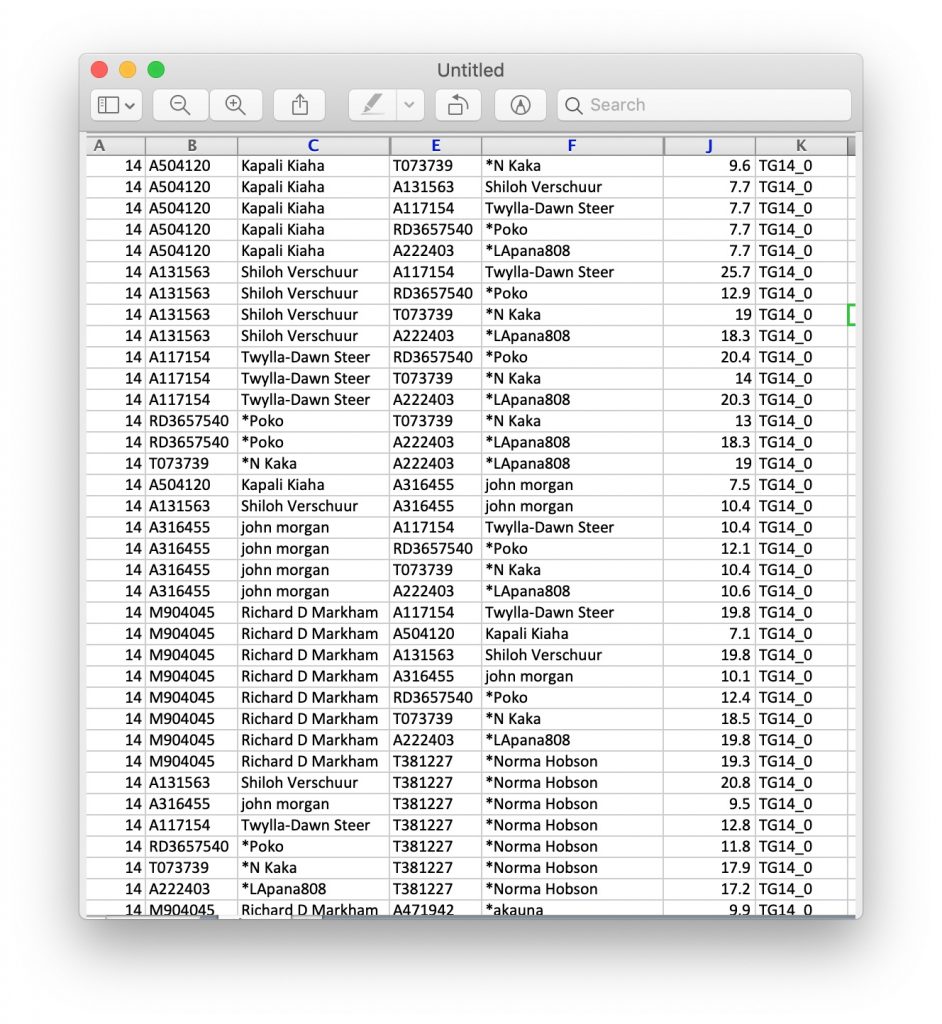942x1024 pixels.
Task: Select column header F
Action: [x=571, y=146]
